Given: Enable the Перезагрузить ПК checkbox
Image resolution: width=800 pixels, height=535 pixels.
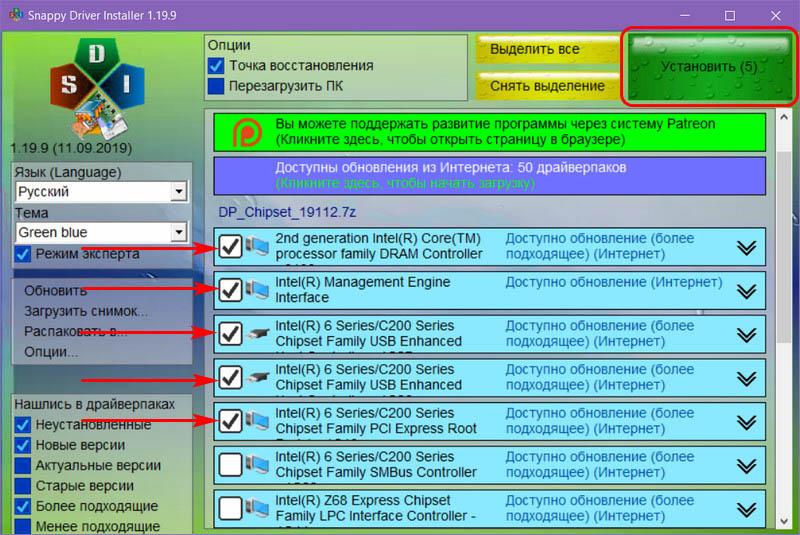Looking at the screenshot, I should point(216,86).
